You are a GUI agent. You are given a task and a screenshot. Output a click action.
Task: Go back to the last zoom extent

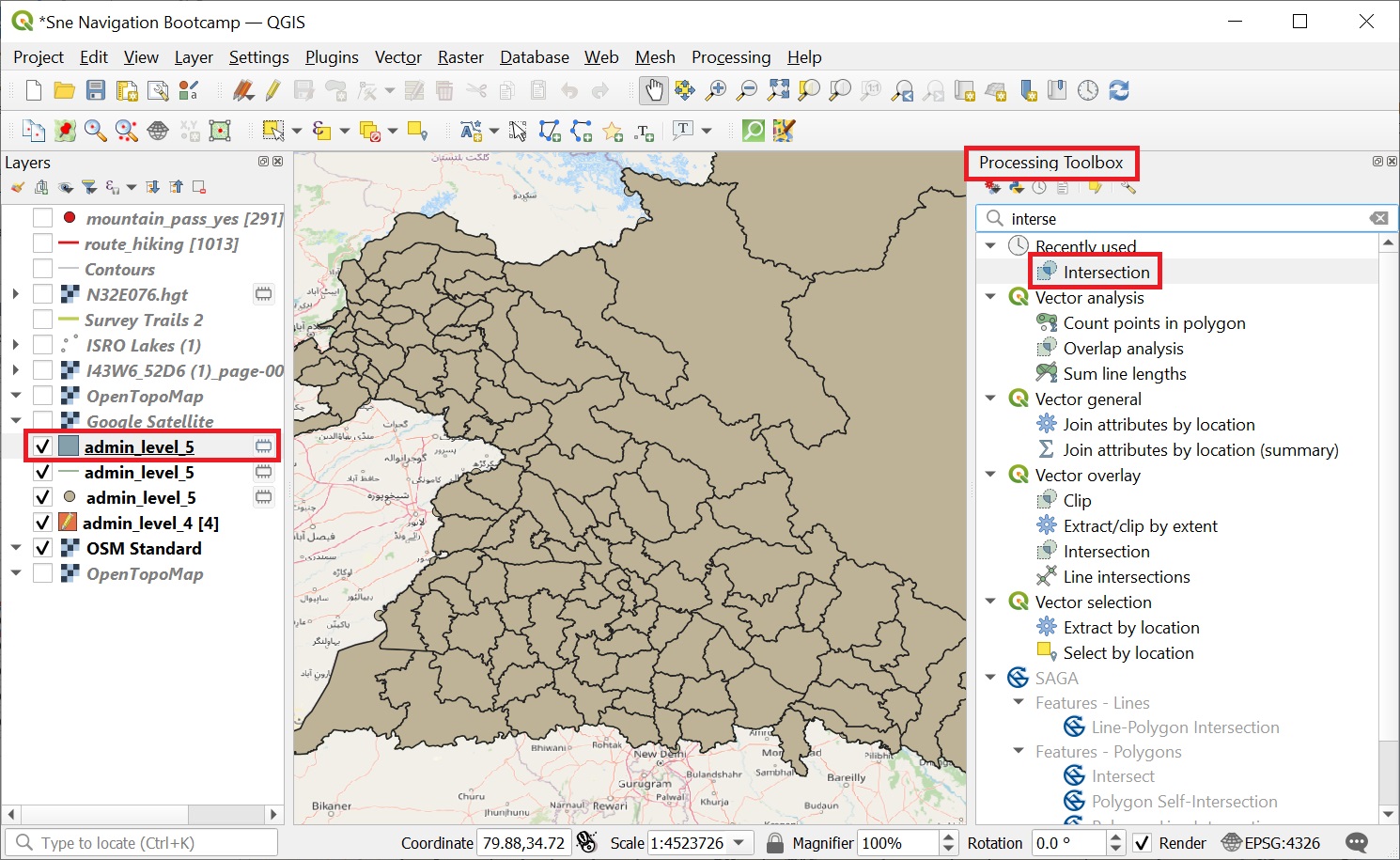click(x=902, y=90)
